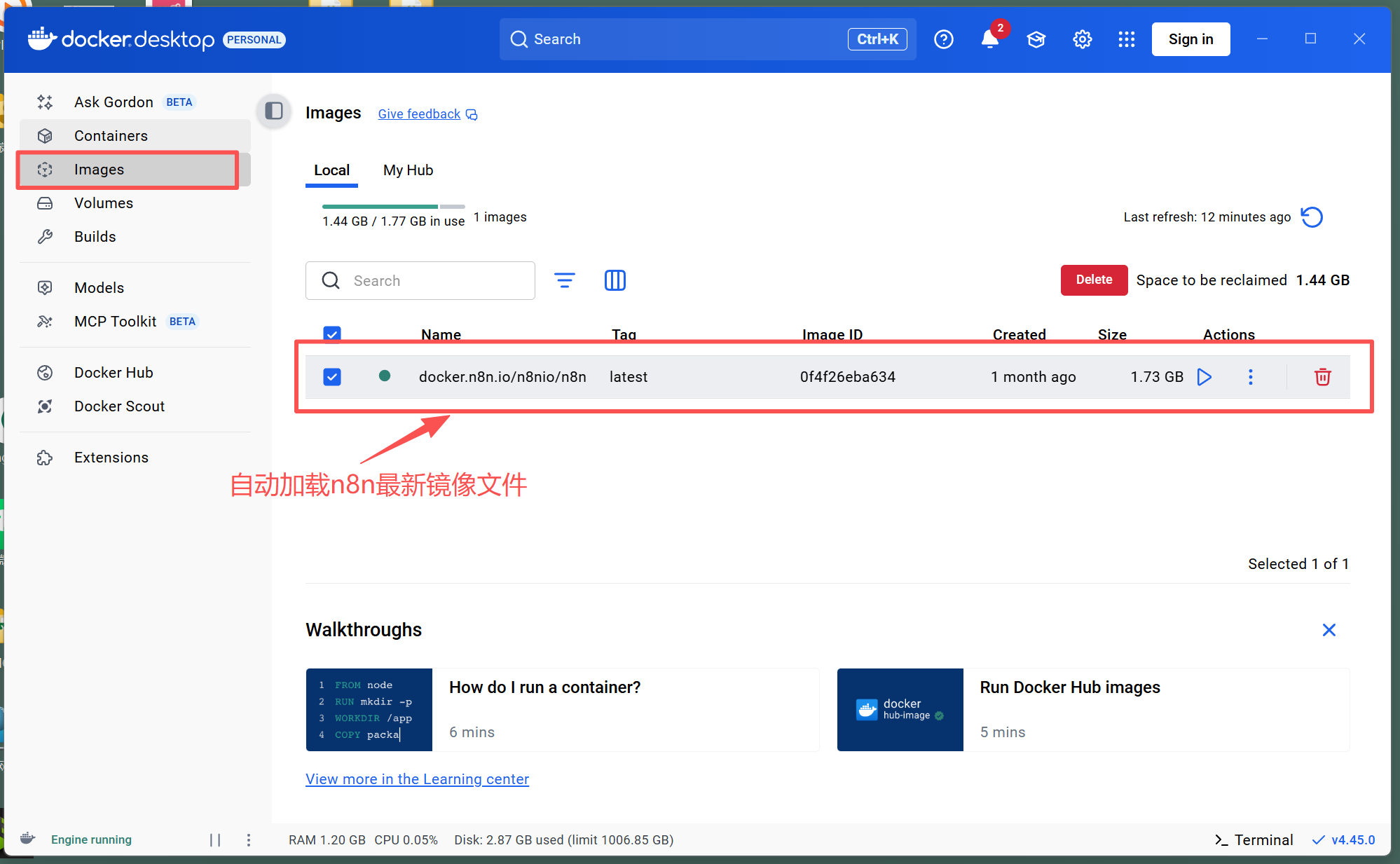Open the manage columns selector
The height and width of the screenshot is (864, 1400).
point(615,280)
